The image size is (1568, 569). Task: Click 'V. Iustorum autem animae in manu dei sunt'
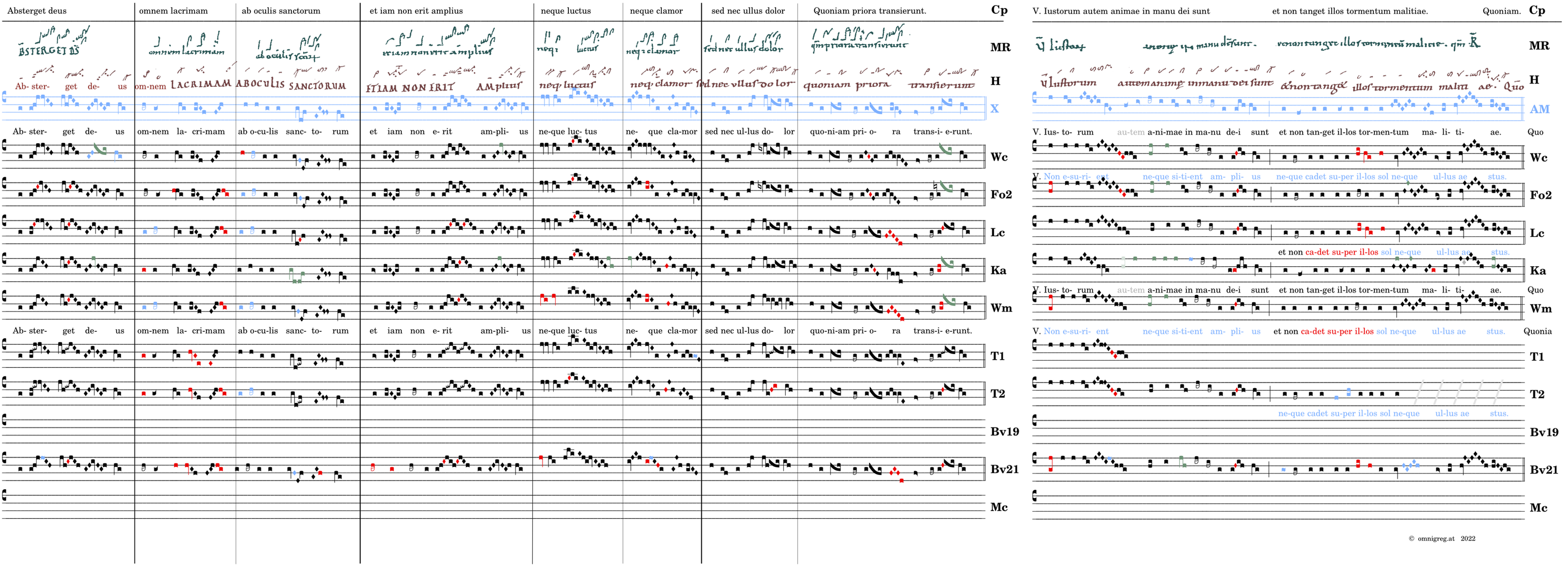[1121, 11]
